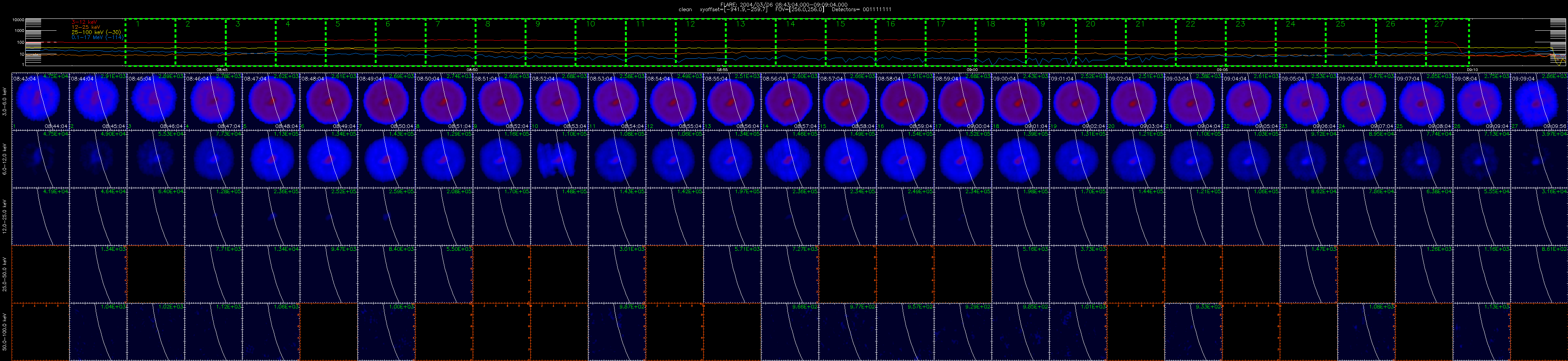Click the orange 12-25 keV legend entry
This screenshot has height=361, width=1568.
(x=86, y=27)
